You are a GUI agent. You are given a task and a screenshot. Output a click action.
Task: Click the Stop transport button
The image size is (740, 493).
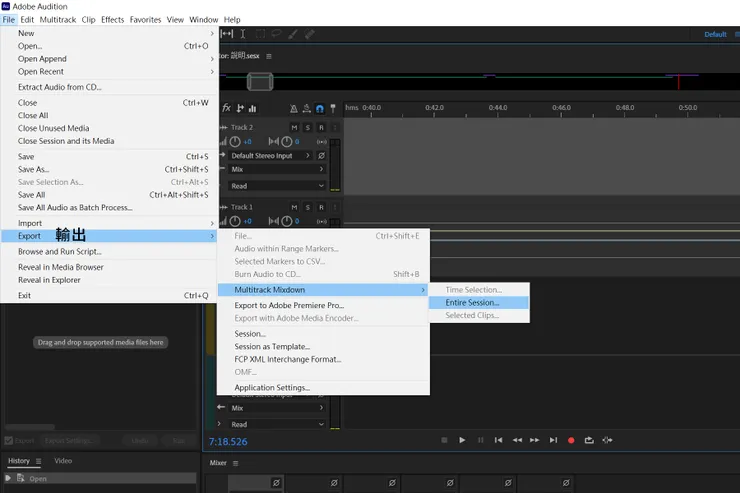(443, 440)
